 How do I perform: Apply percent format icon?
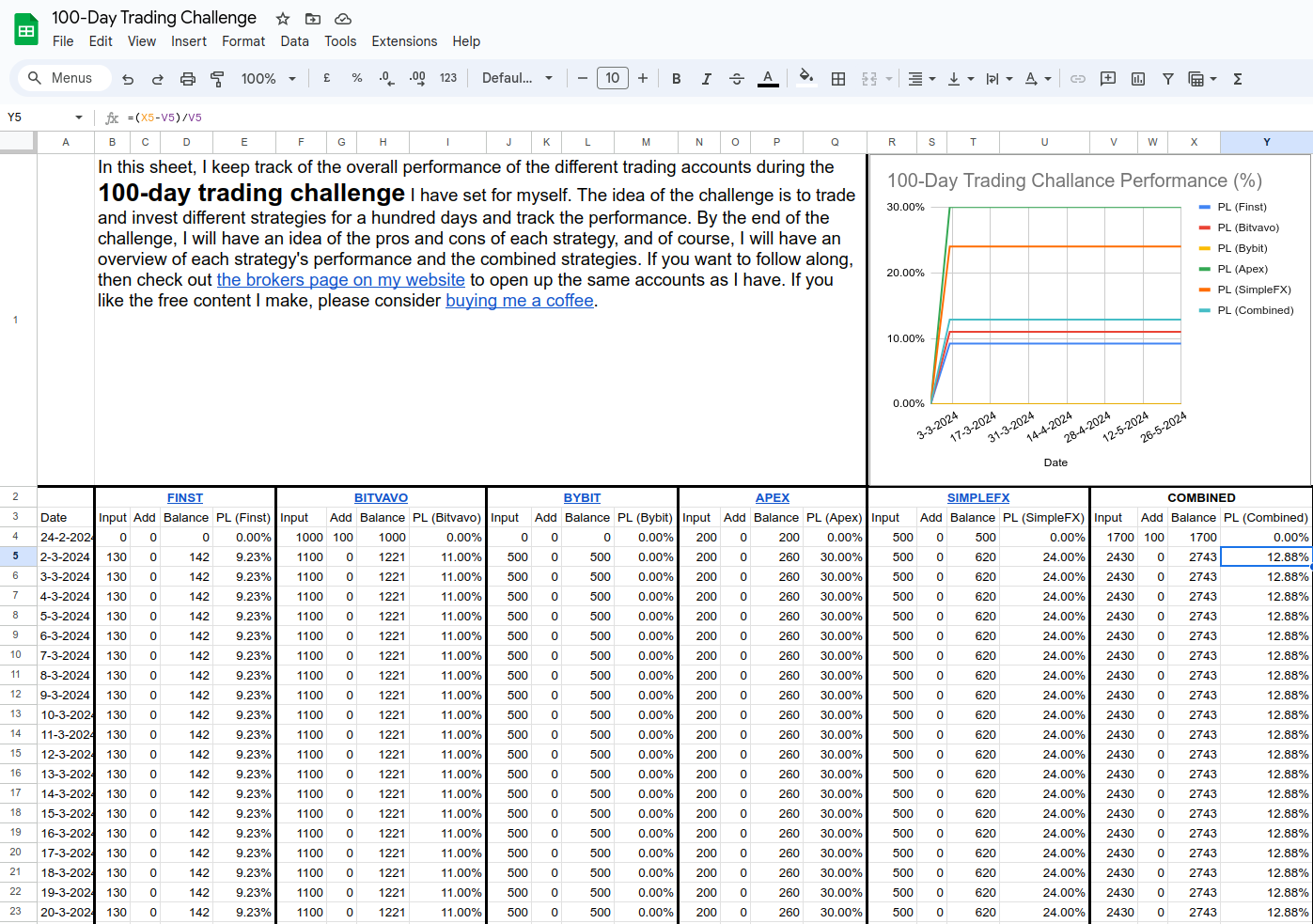tap(357, 78)
